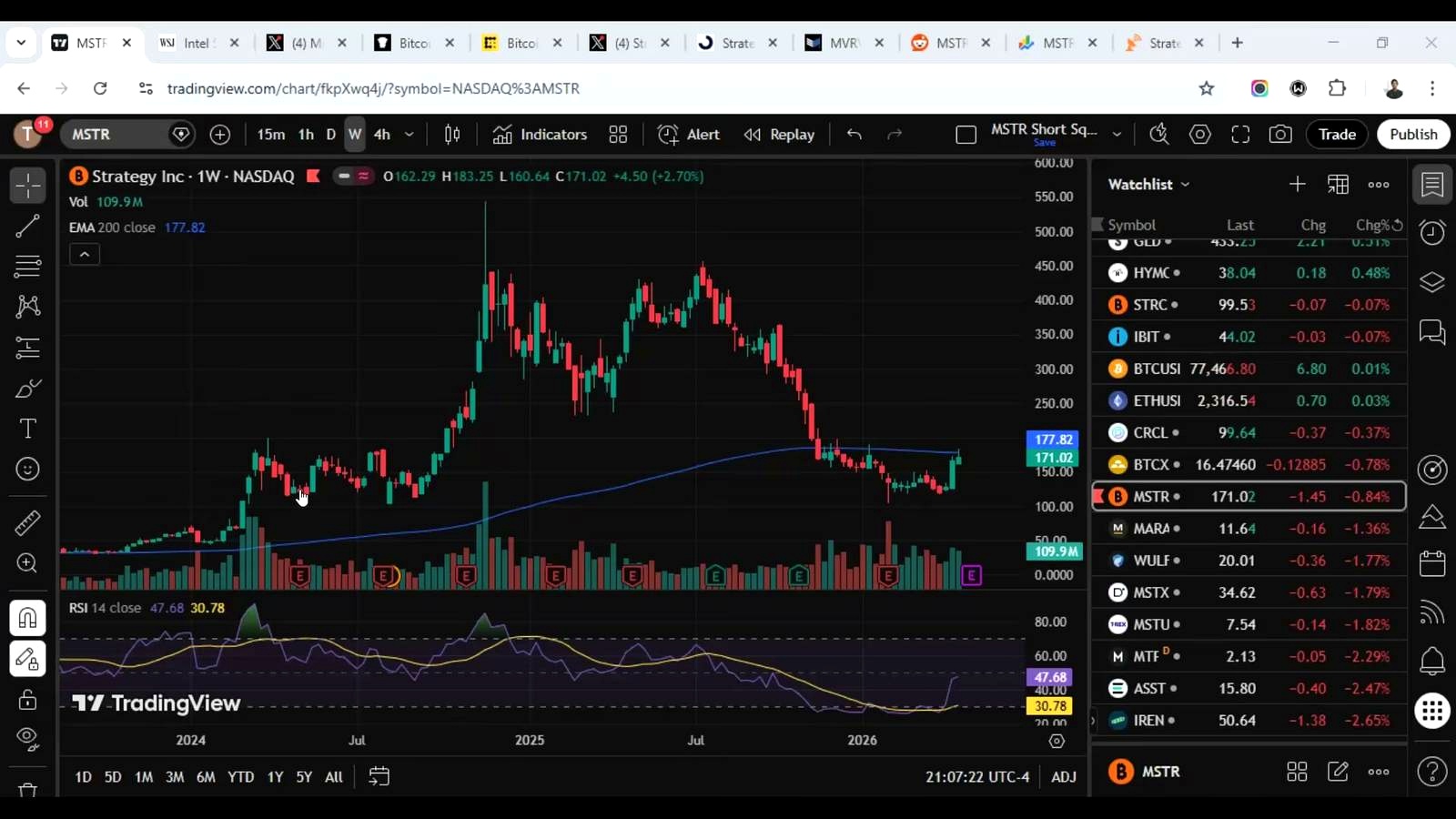This screenshot has width=1456, height=819.
Task: Open the time interval dropdown arrow
Action: 409,135
